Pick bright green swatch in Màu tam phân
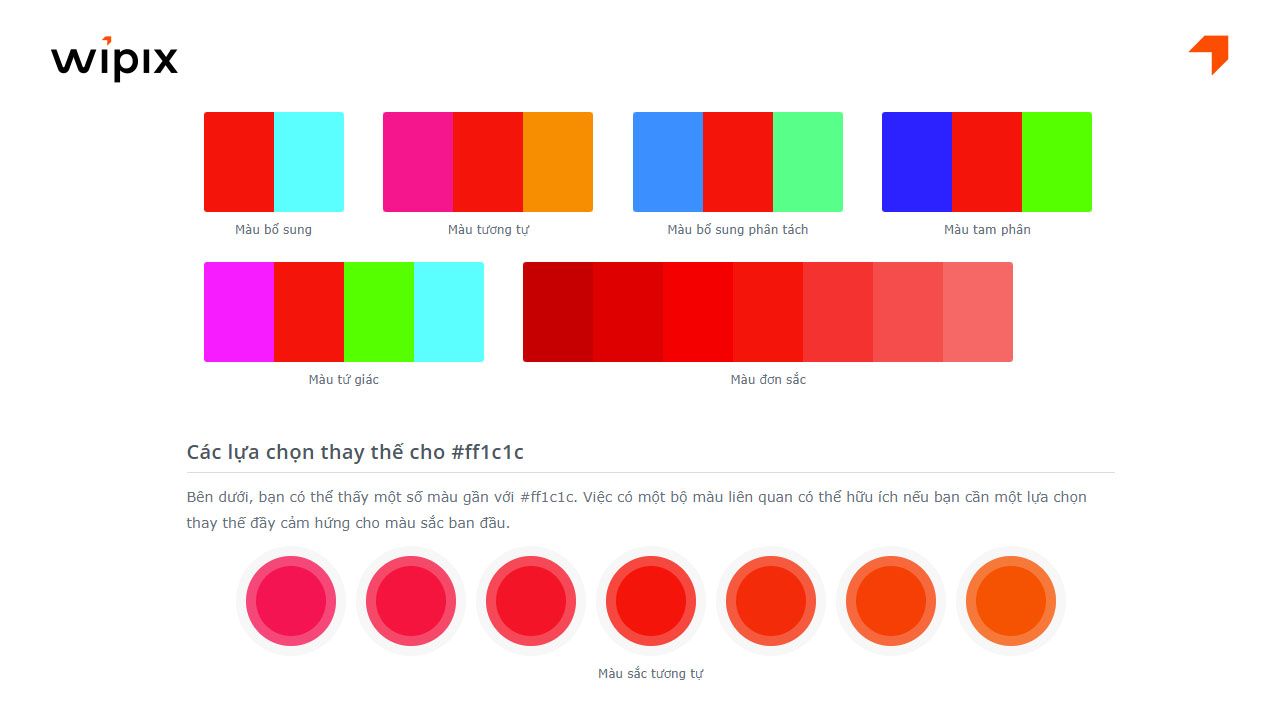Viewport: 1280px width, 720px height. tap(1057, 162)
